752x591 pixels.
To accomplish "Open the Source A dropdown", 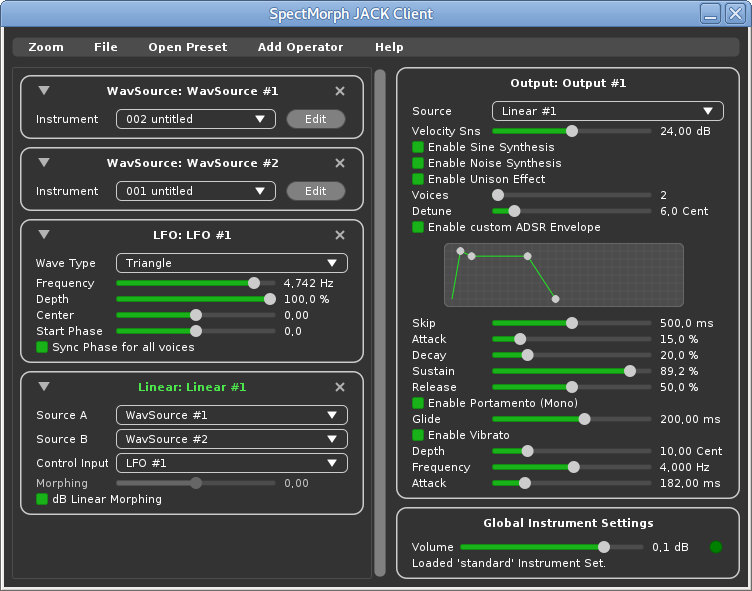I will point(232,415).
